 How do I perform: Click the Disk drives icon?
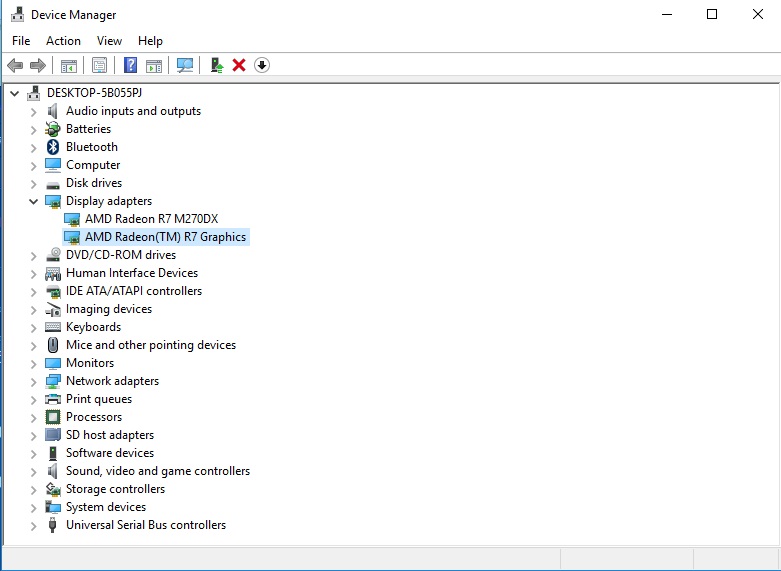pyautogui.click(x=53, y=185)
